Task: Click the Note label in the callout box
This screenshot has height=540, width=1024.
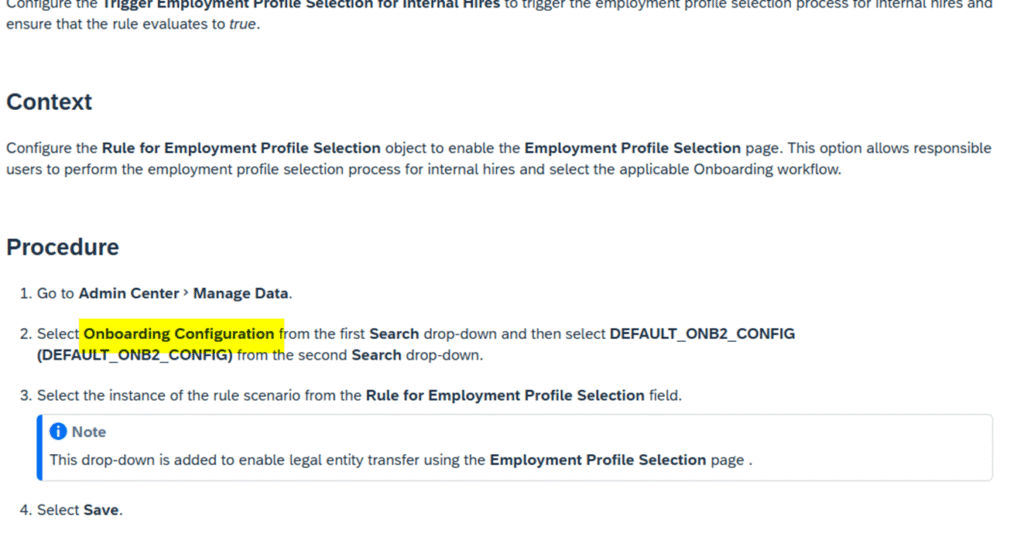Action: (89, 432)
